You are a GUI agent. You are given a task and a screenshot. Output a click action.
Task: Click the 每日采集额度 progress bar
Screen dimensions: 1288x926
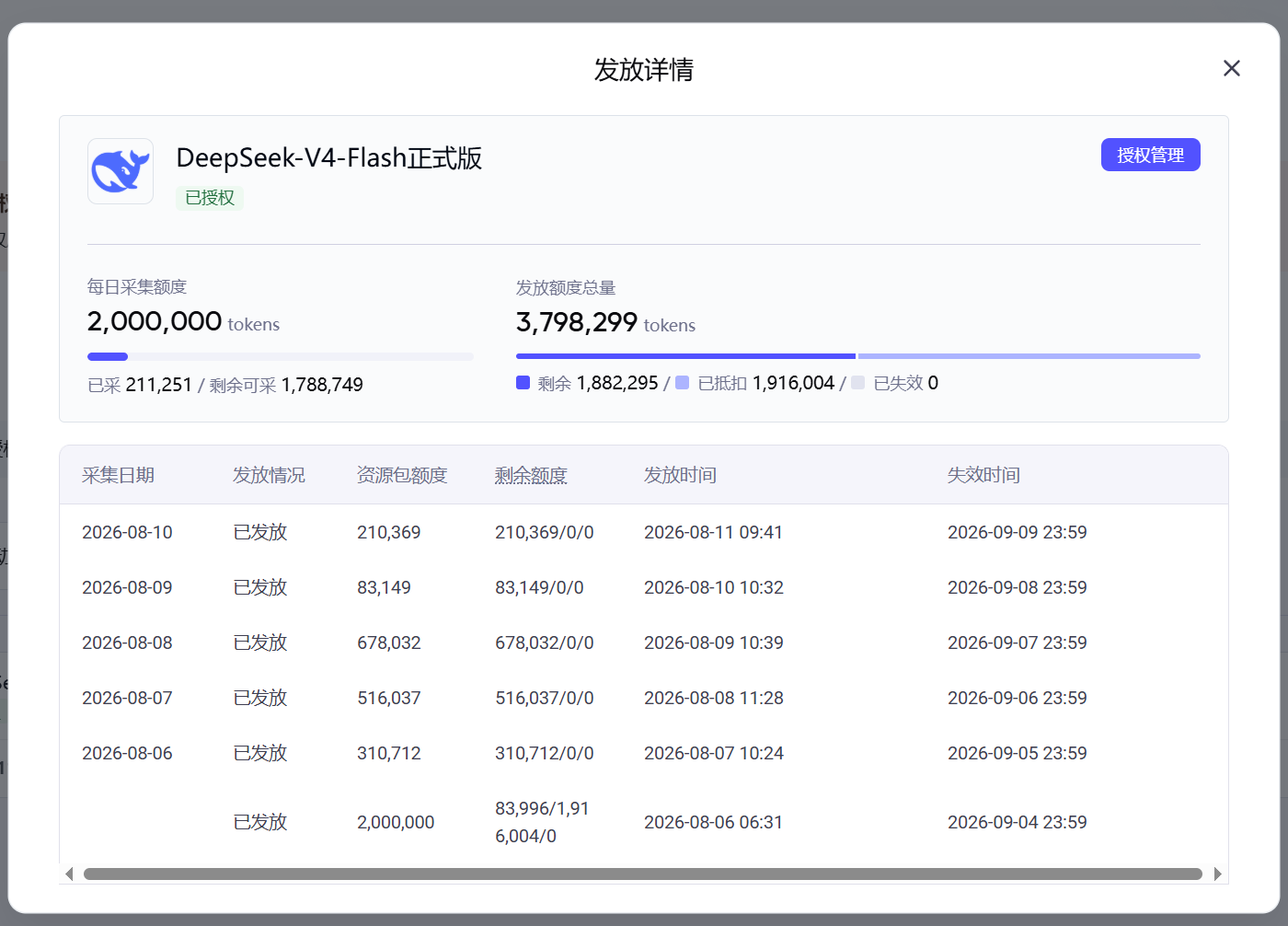point(281,356)
